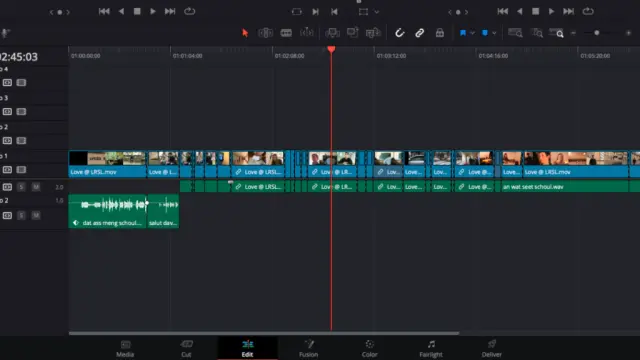The height and width of the screenshot is (360, 640).
Task: Click the Match Frame icon
Action: coord(297,12)
